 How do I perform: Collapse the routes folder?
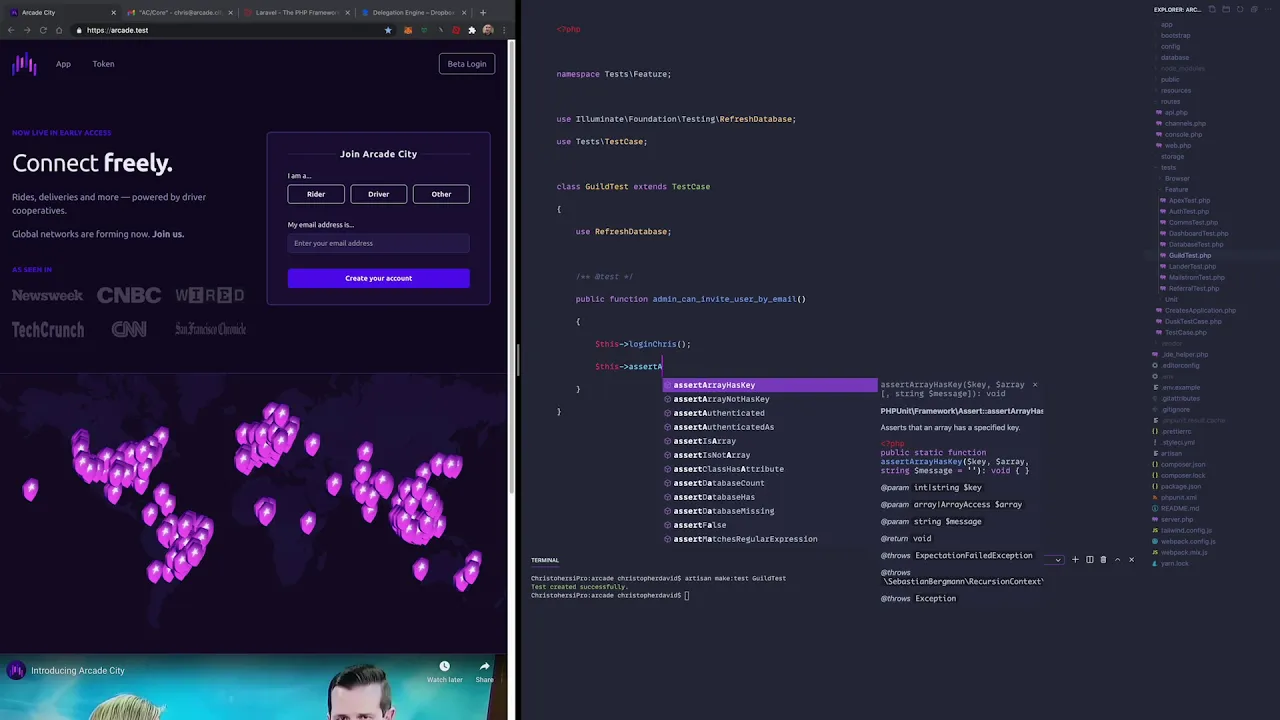coord(1170,101)
